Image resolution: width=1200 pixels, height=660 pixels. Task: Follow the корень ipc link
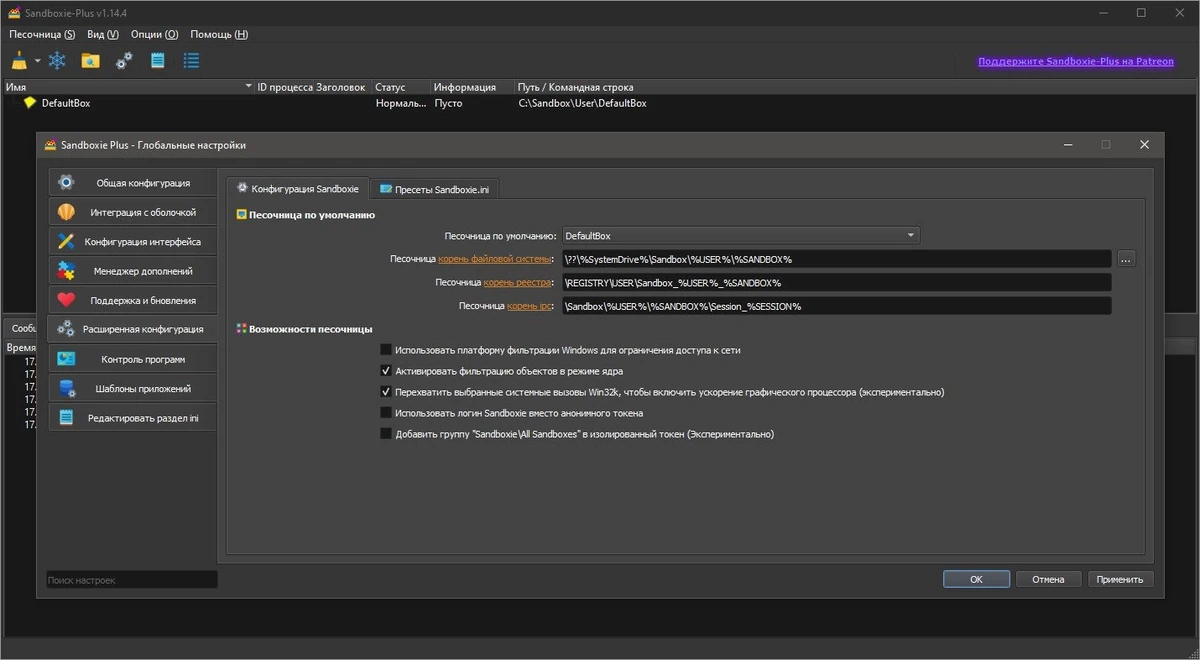click(x=530, y=306)
